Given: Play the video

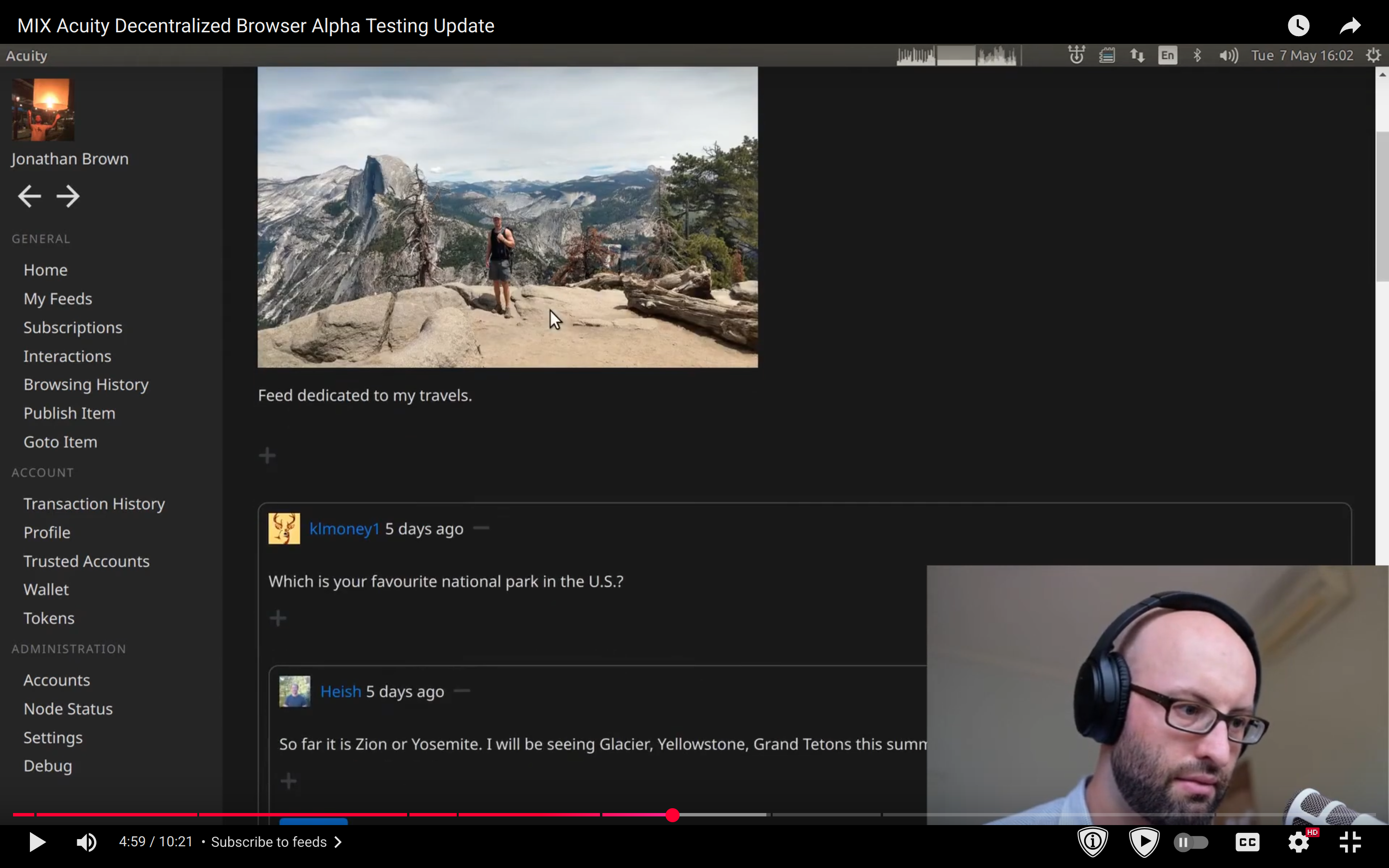Looking at the screenshot, I should click(x=37, y=842).
